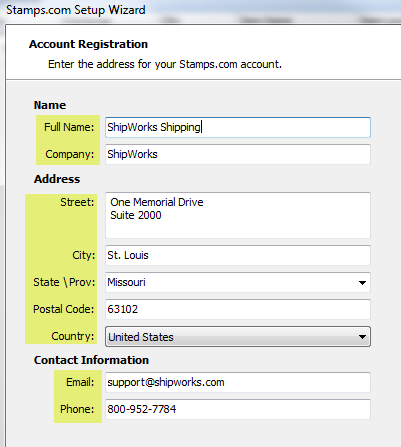Open the Country dropdown arrow
Image resolution: width=401 pixels, height=447 pixels.
pyautogui.click(x=362, y=337)
